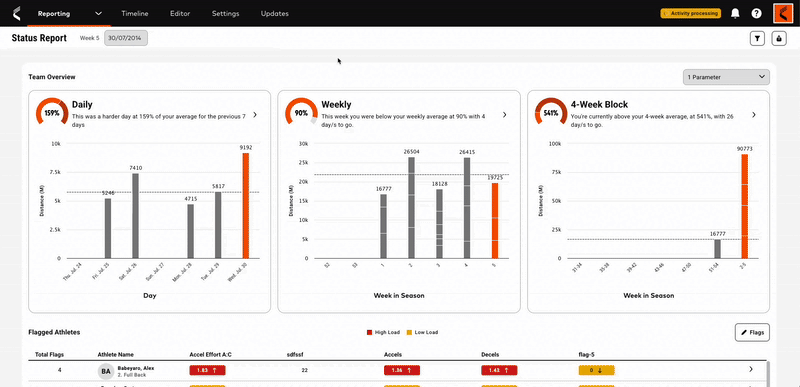The image size is (800, 387).
Task: Click the 18128 bar in Weekly chart
Action: click(439, 224)
